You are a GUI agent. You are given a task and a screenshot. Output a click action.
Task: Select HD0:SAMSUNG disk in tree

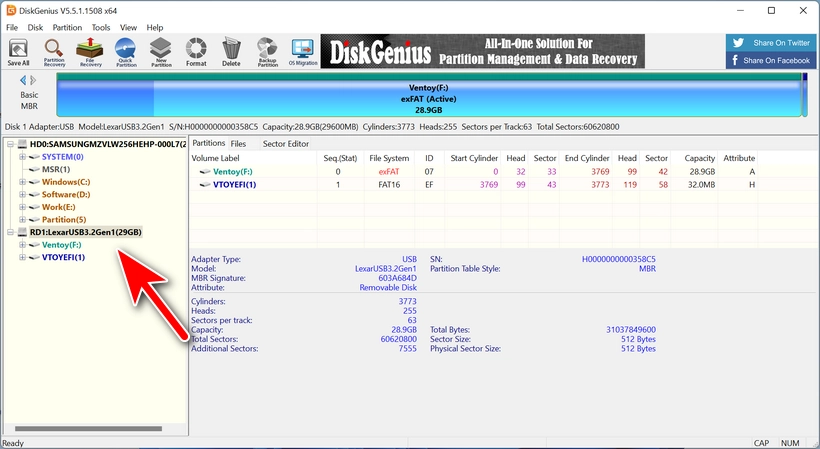108,144
